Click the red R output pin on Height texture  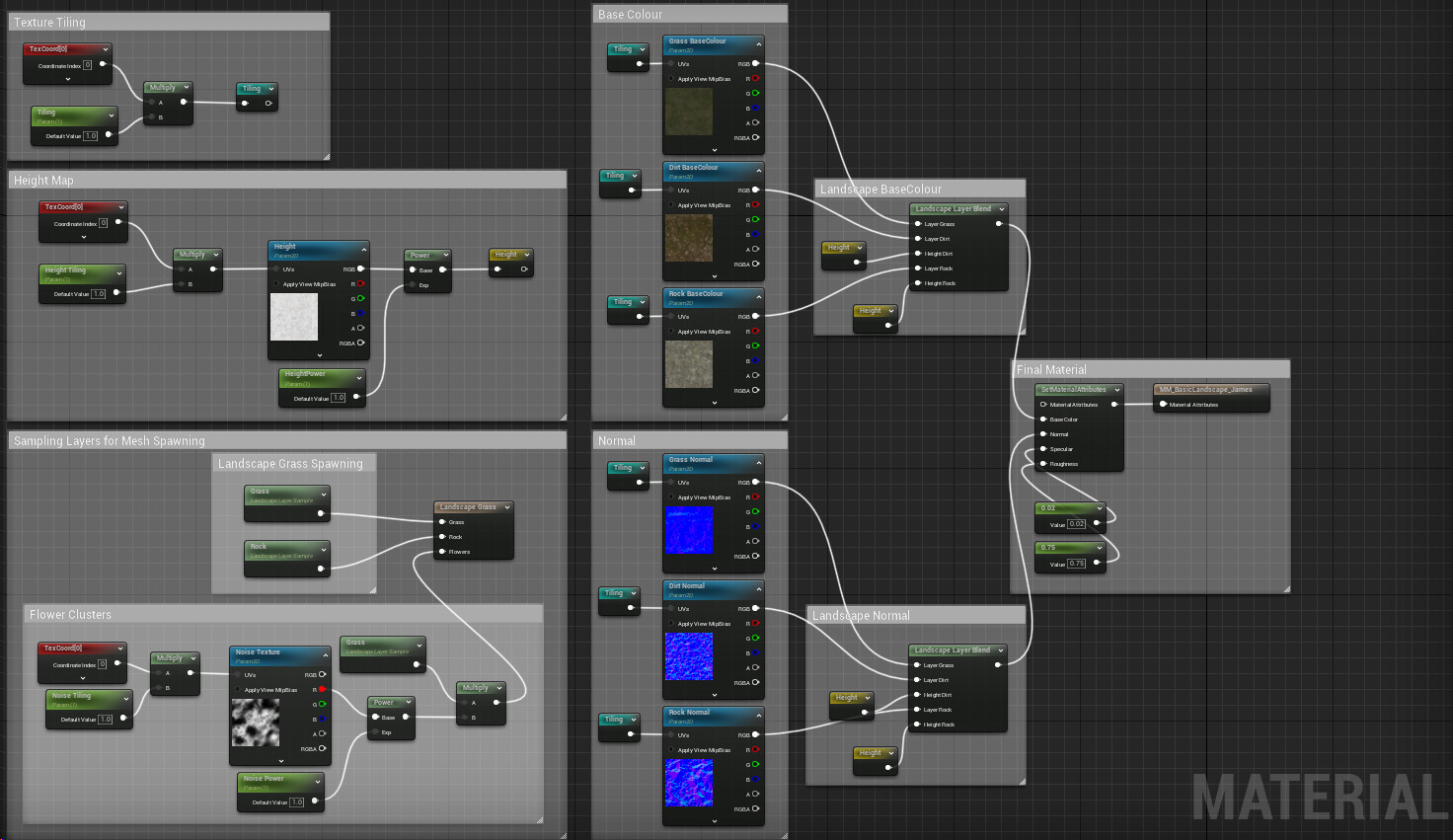point(361,283)
